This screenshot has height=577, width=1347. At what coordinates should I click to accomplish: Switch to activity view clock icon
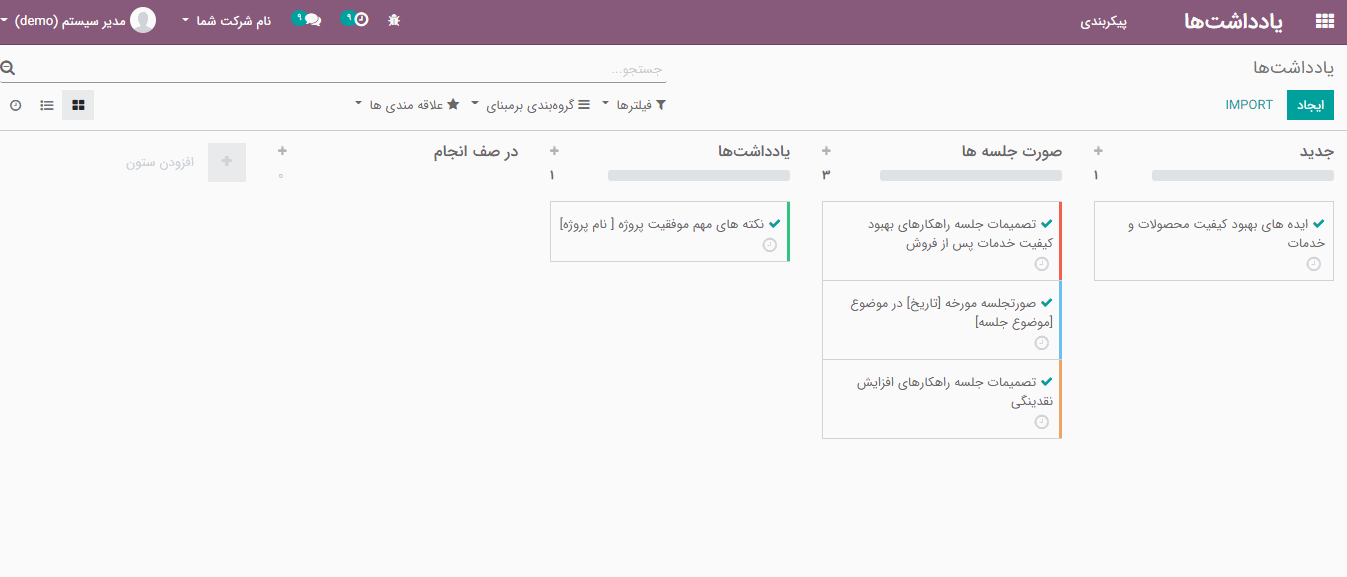15,105
